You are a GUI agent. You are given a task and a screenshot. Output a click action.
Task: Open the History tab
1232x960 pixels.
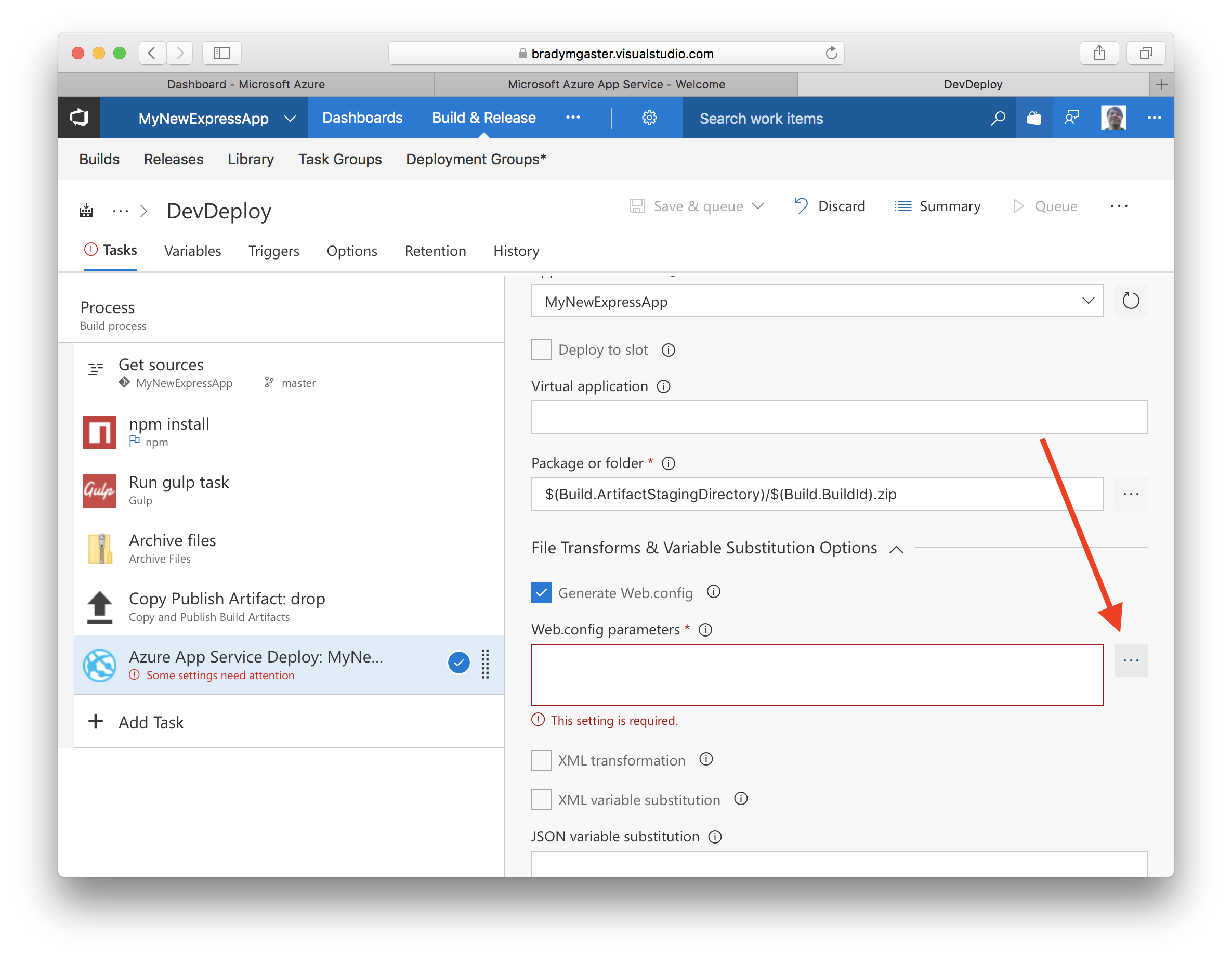tap(516, 251)
